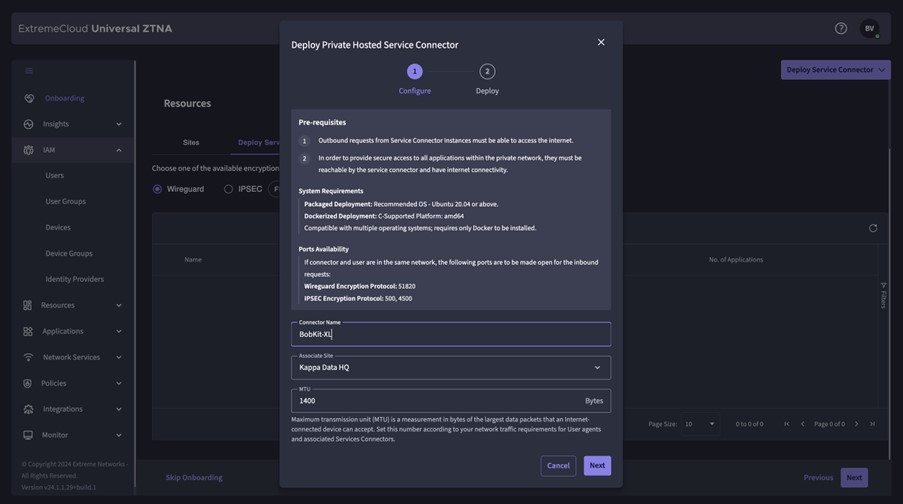Switch to the Sites tab

(x=191, y=142)
